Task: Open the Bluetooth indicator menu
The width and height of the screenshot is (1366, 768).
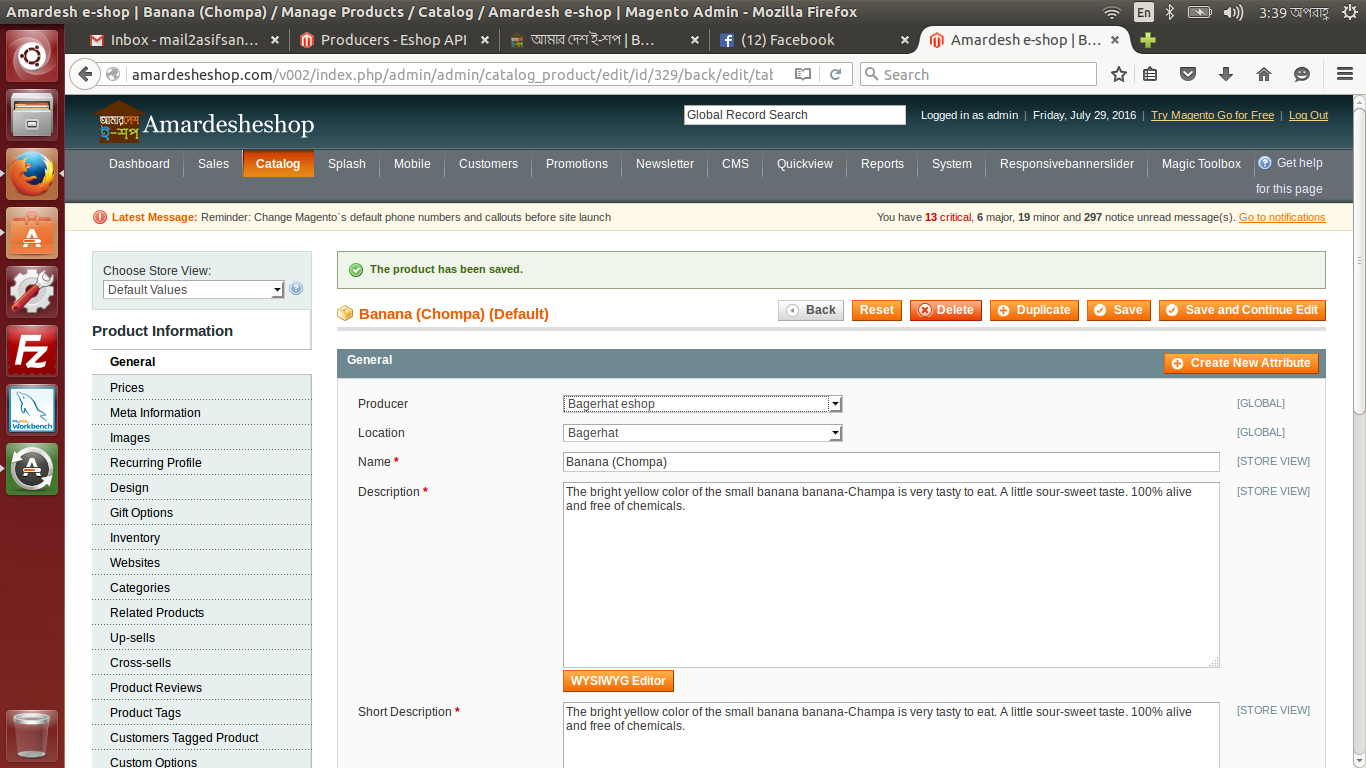Action: point(1169,12)
